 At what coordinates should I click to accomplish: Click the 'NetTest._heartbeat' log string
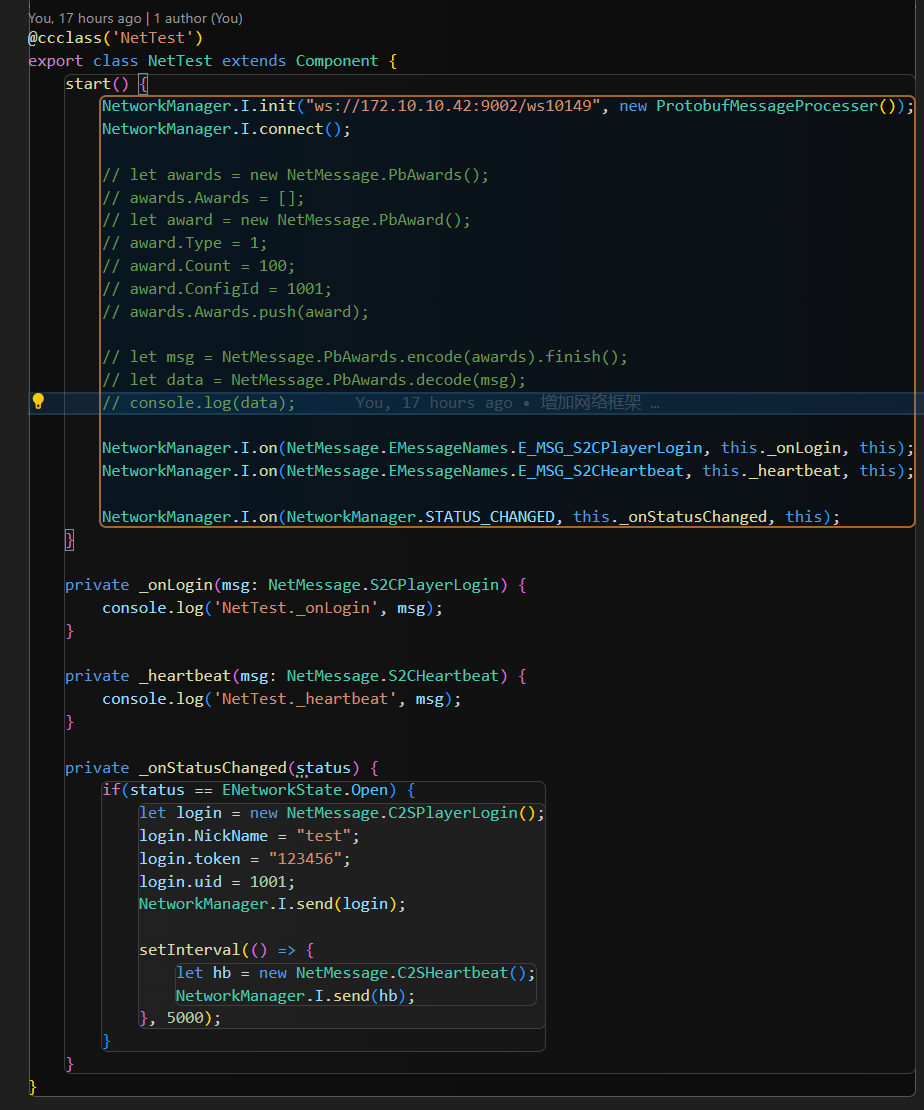point(305,699)
